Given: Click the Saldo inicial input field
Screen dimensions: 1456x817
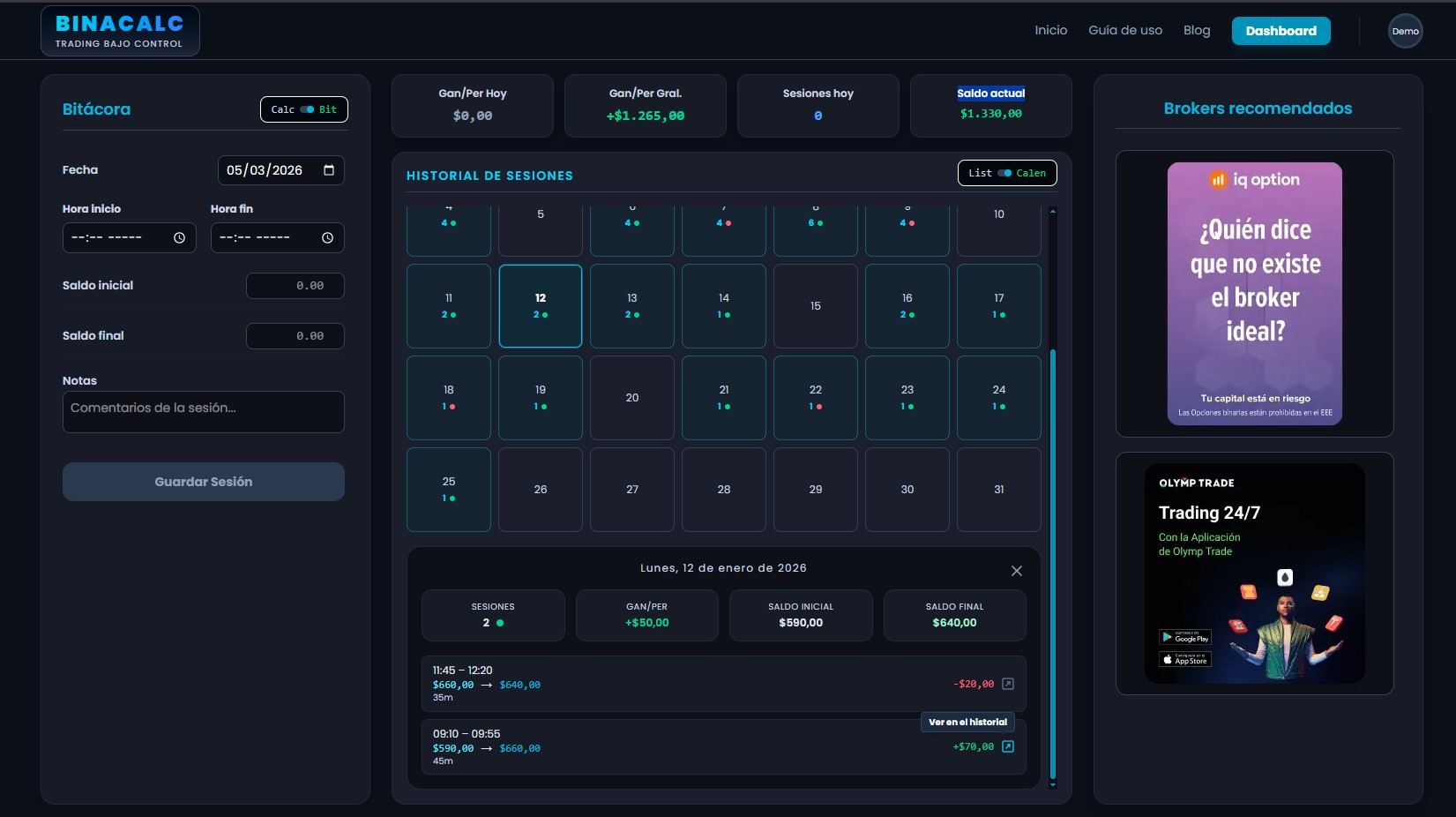Looking at the screenshot, I should (295, 286).
